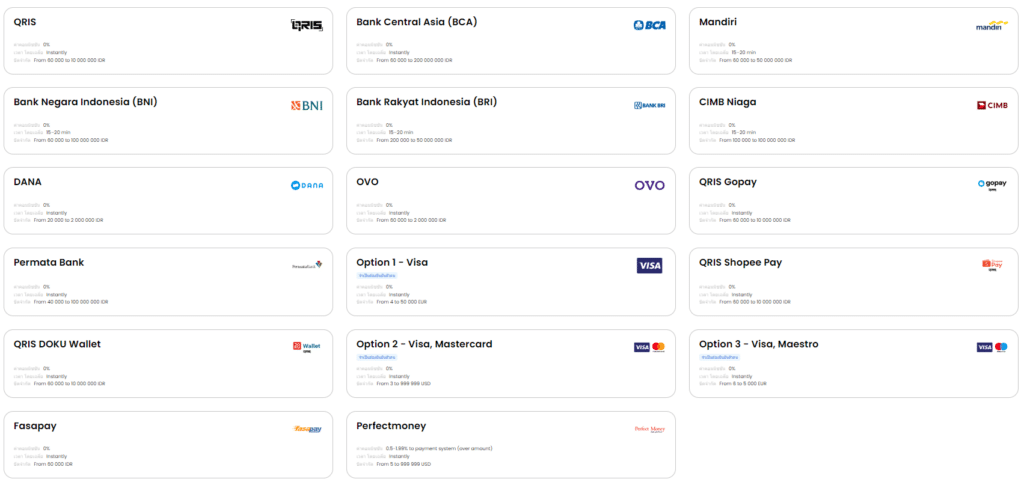Screen dimensions: 1024x482
Task: Click the Gopay logo icon
Action: 992,185
